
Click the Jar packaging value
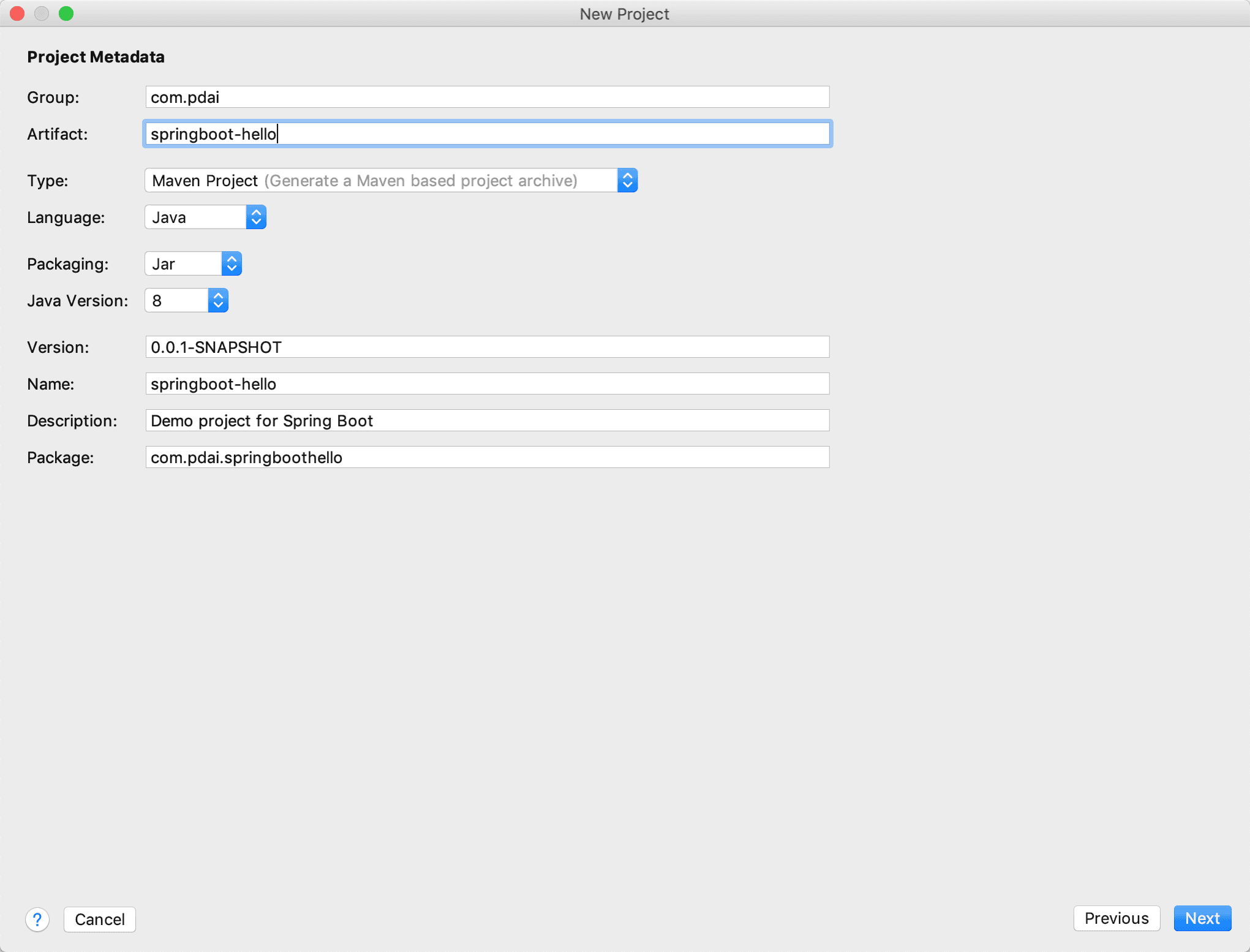(x=164, y=264)
